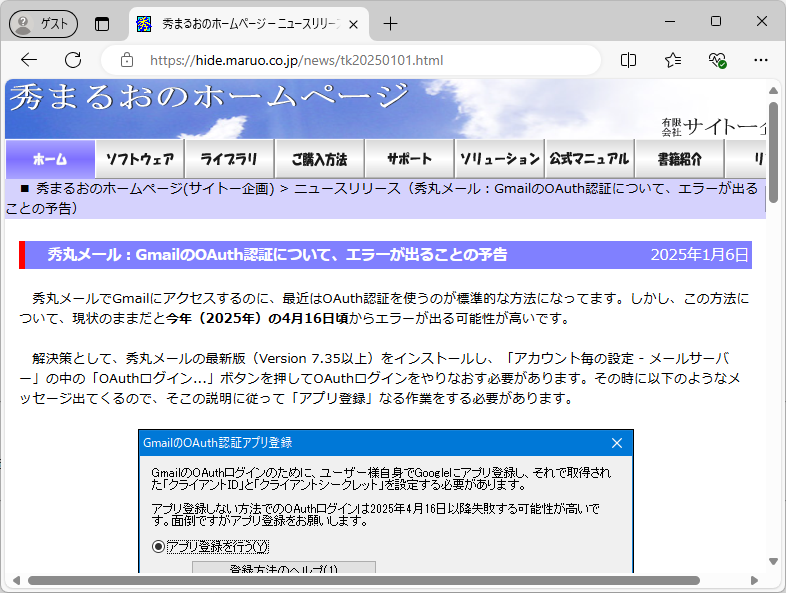Click the browser back arrow

[x=29, y=60]
